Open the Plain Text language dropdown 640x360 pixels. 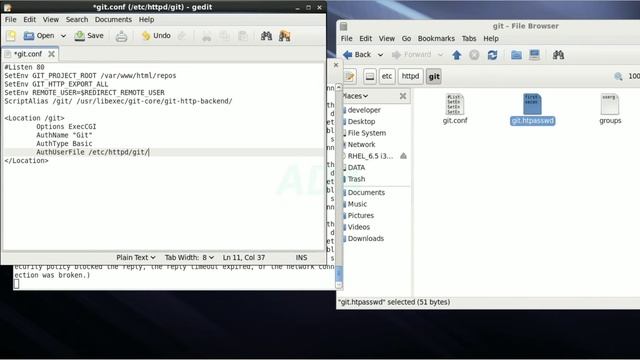(x=136, y=258)
